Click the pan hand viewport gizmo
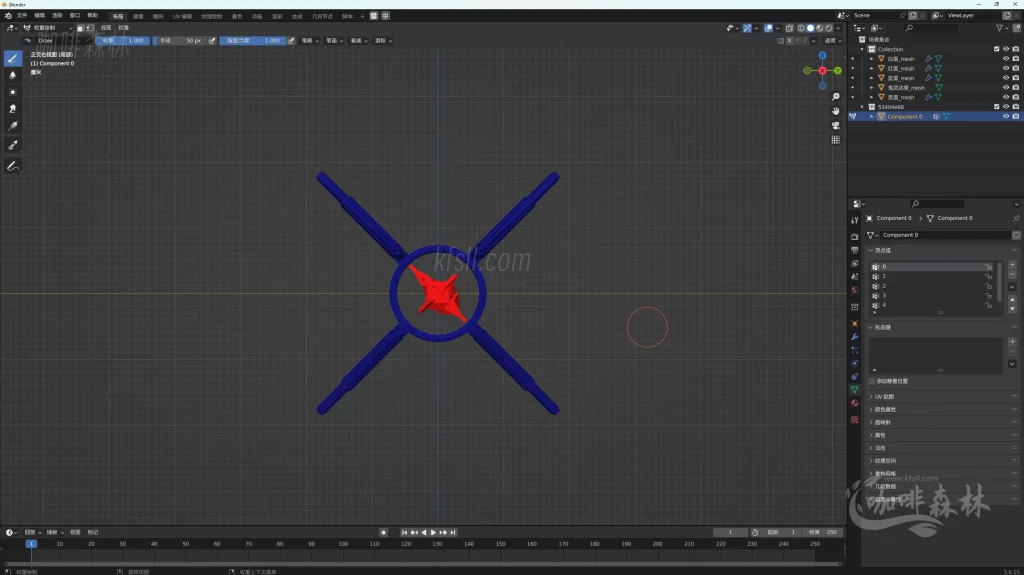The image size is (1024, 575). (836, 111)
